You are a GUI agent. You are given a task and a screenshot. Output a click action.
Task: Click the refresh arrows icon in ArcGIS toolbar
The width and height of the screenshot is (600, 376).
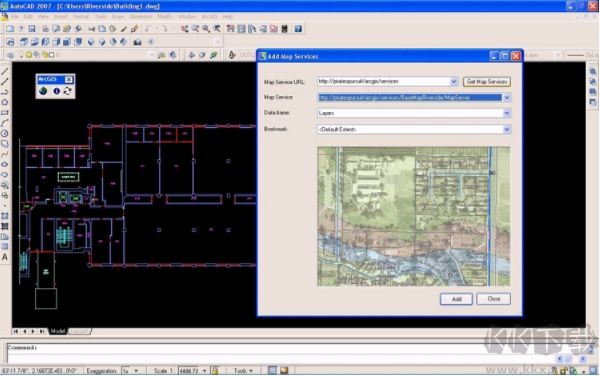pyautogui.click(x=68, y=91)
